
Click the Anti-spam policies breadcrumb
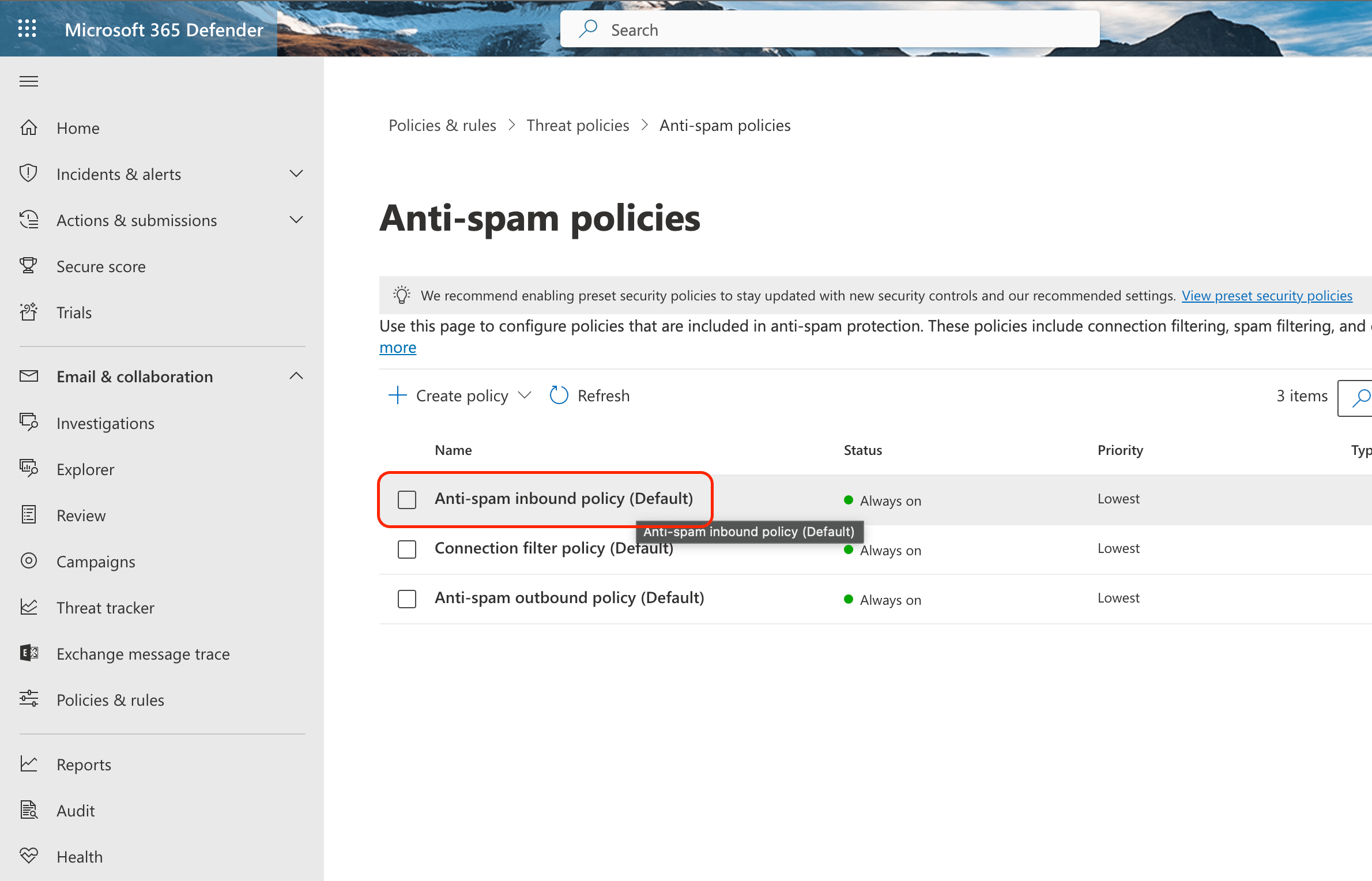pos(725,125)
